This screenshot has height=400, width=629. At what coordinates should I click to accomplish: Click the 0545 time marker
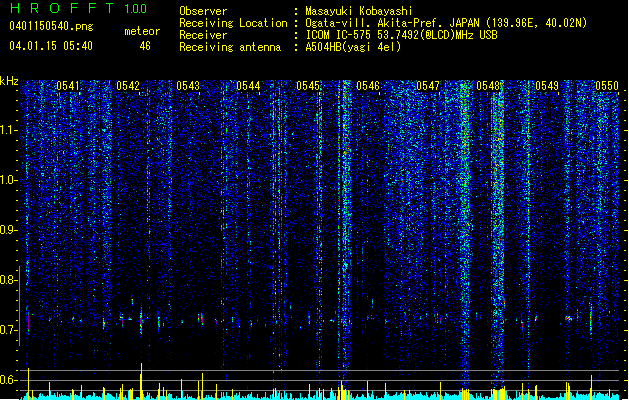point(308,86)
